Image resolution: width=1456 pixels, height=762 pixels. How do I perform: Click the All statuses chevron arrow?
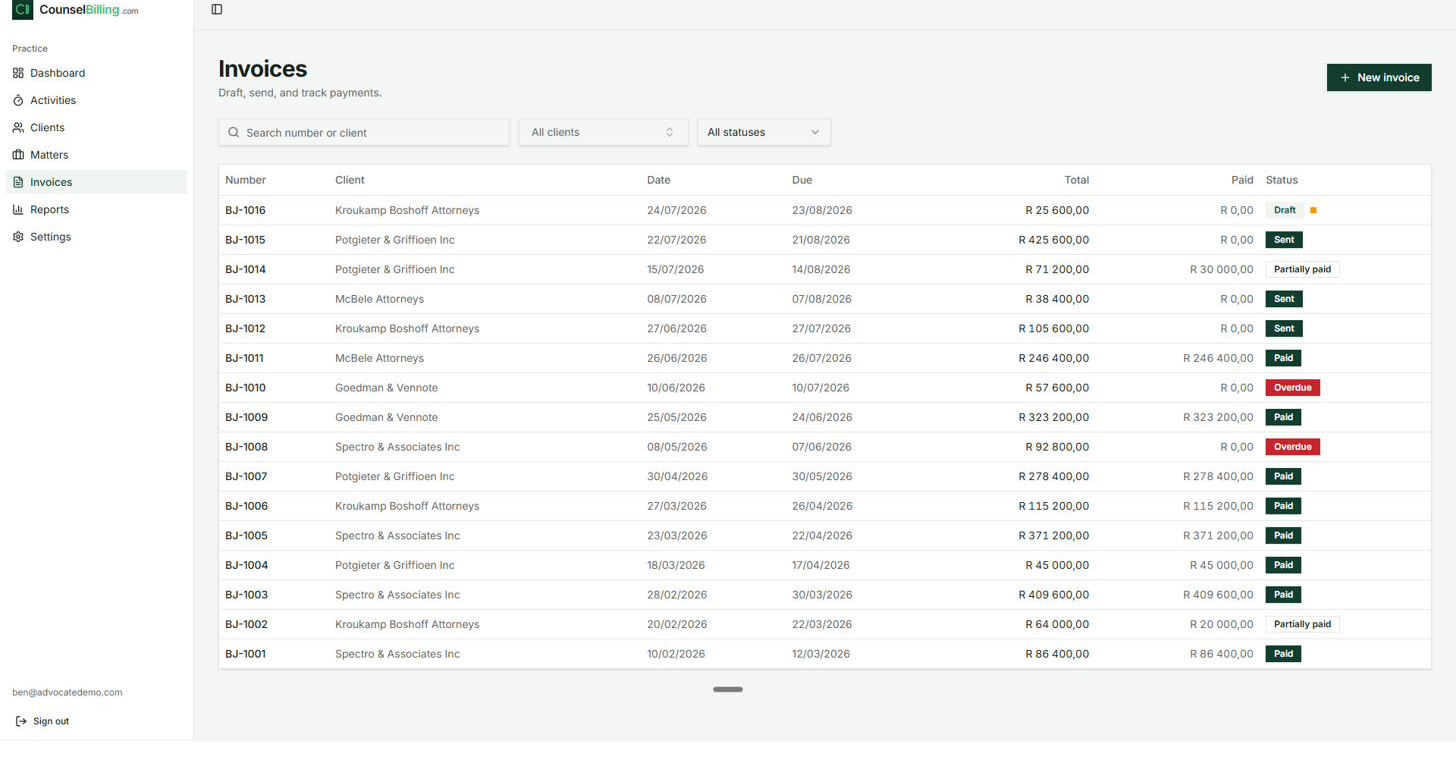click(815, 132)
